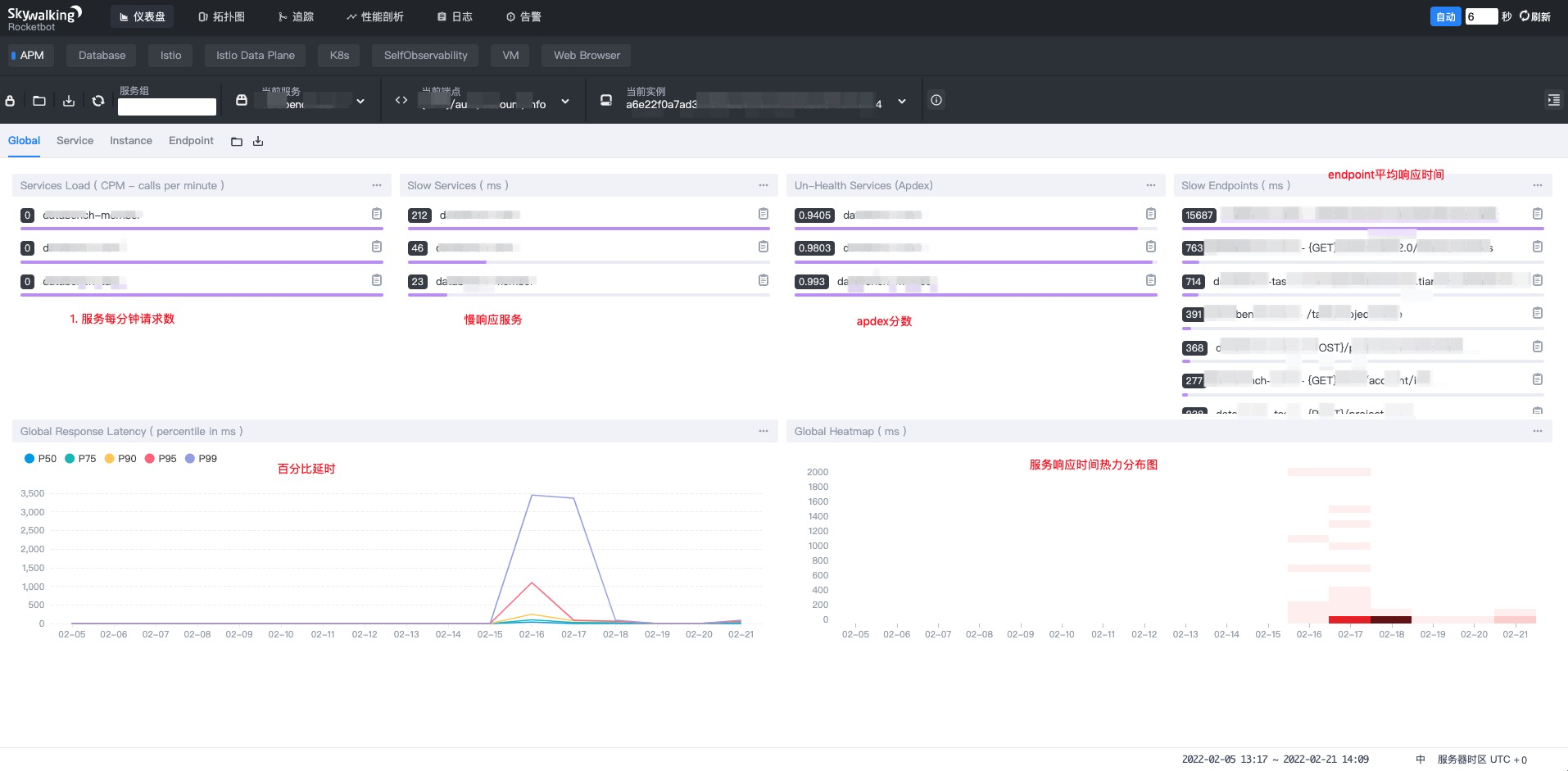Viewport: 1568px width, 771px height.
Task: Open the 日志 log page
Action: 455,16
